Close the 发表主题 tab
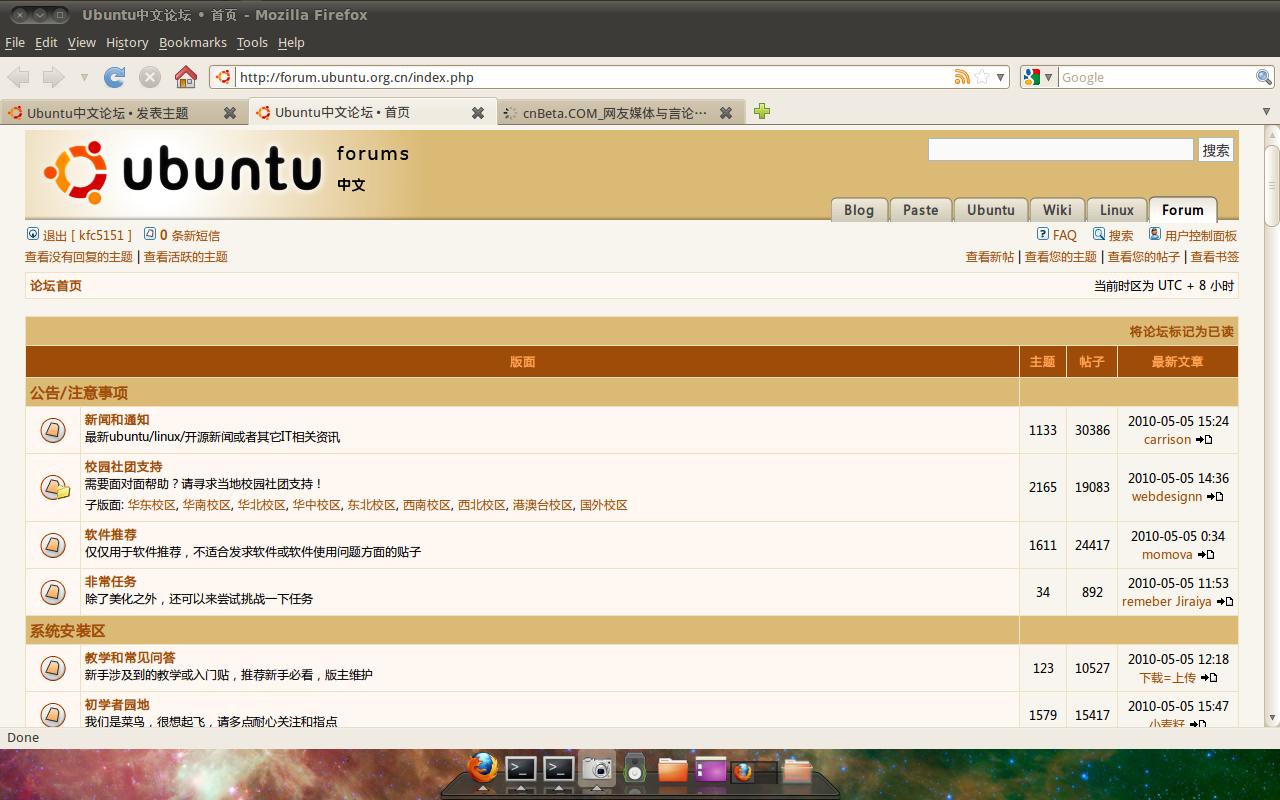This screenshot has height=800, width=1280. 230,113
